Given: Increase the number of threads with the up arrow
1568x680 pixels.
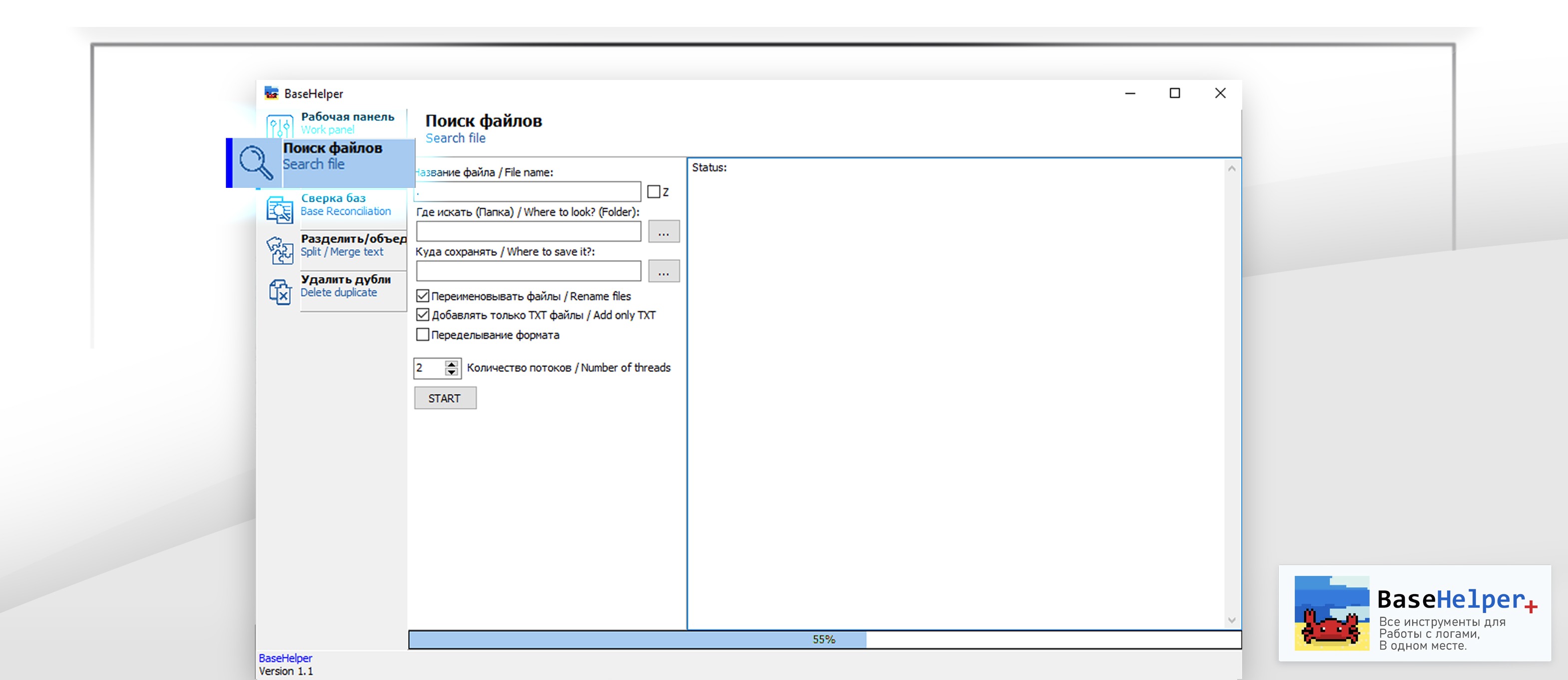Looking at the screenshot, I should tap(451, 364).
